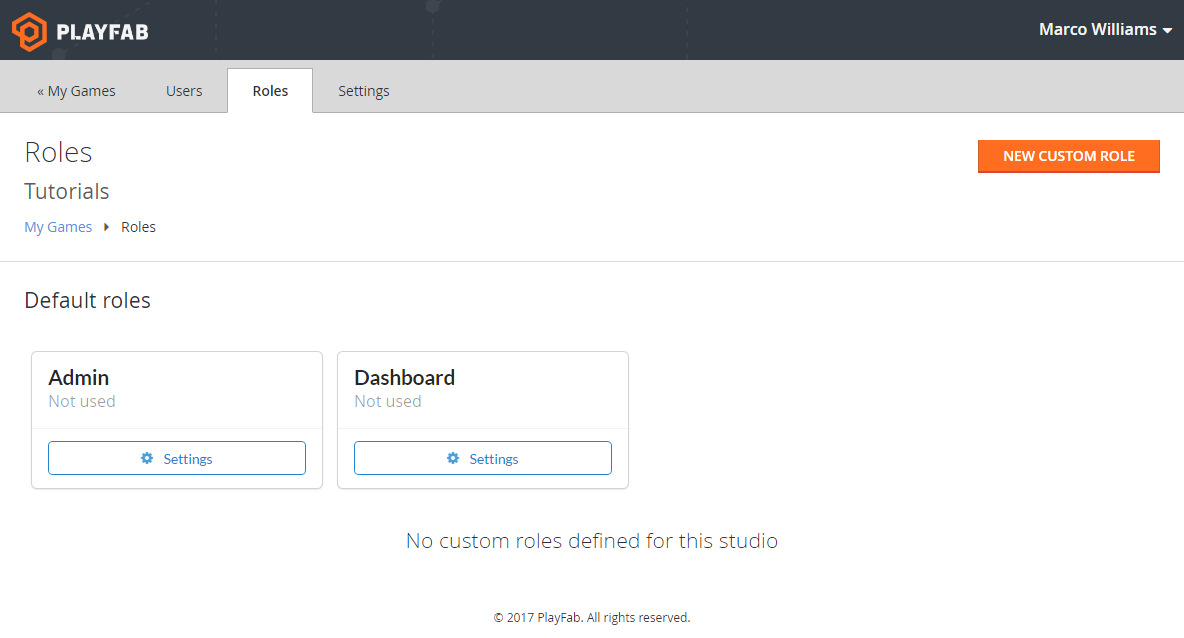Click the Admin role card title
The height and width of the screenshot is (638, 1184).
pos(79,378)
